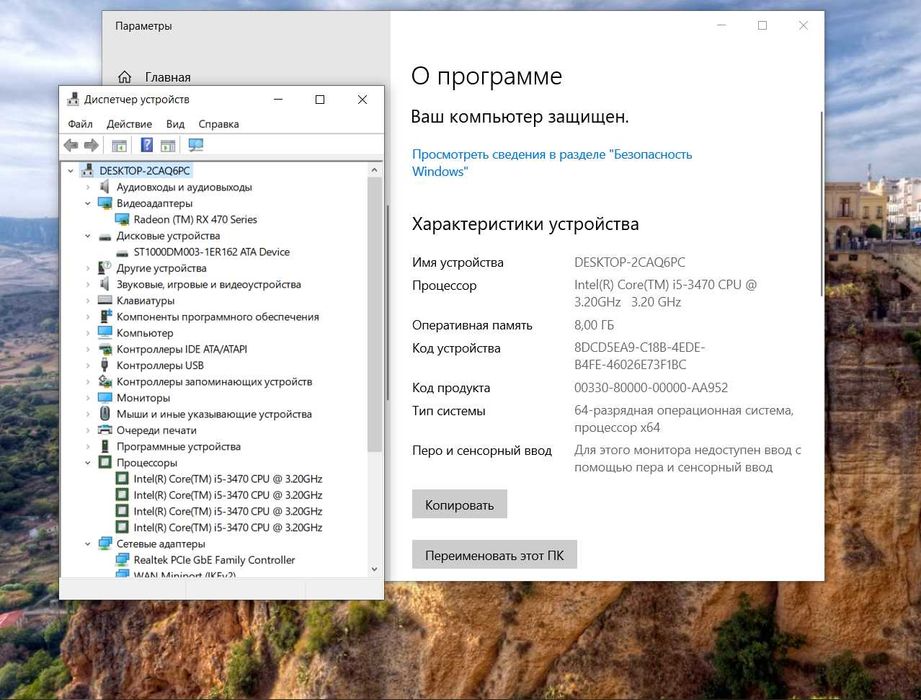Collapse the DESKTOP-2CAQ6PC root node
The image size is (921, 700).
tap(70, 171)
